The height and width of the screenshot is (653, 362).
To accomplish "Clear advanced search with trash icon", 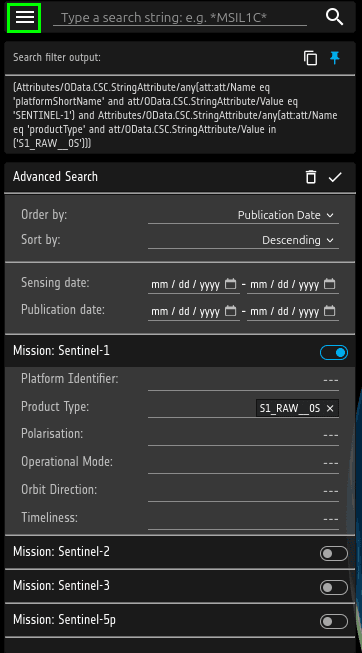I will [311, 177].
